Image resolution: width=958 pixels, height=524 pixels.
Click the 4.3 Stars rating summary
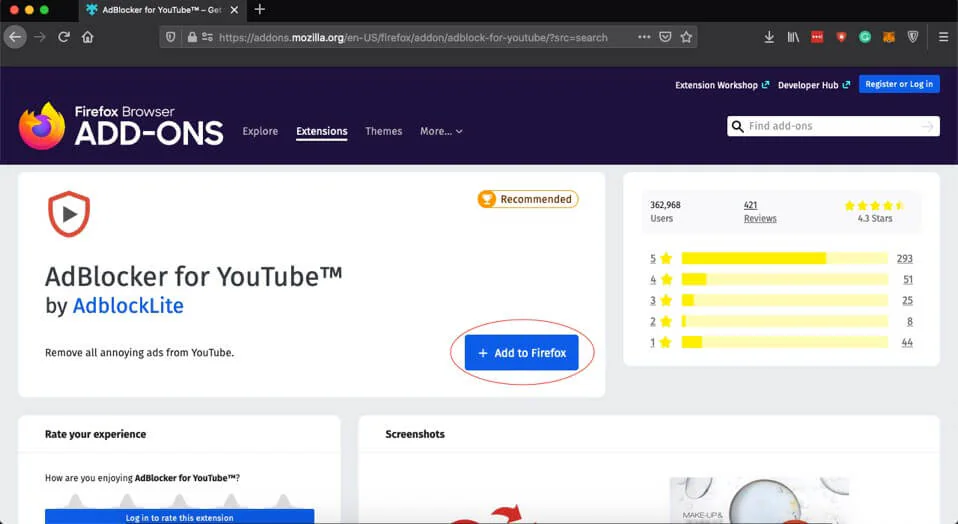(874, 212)
